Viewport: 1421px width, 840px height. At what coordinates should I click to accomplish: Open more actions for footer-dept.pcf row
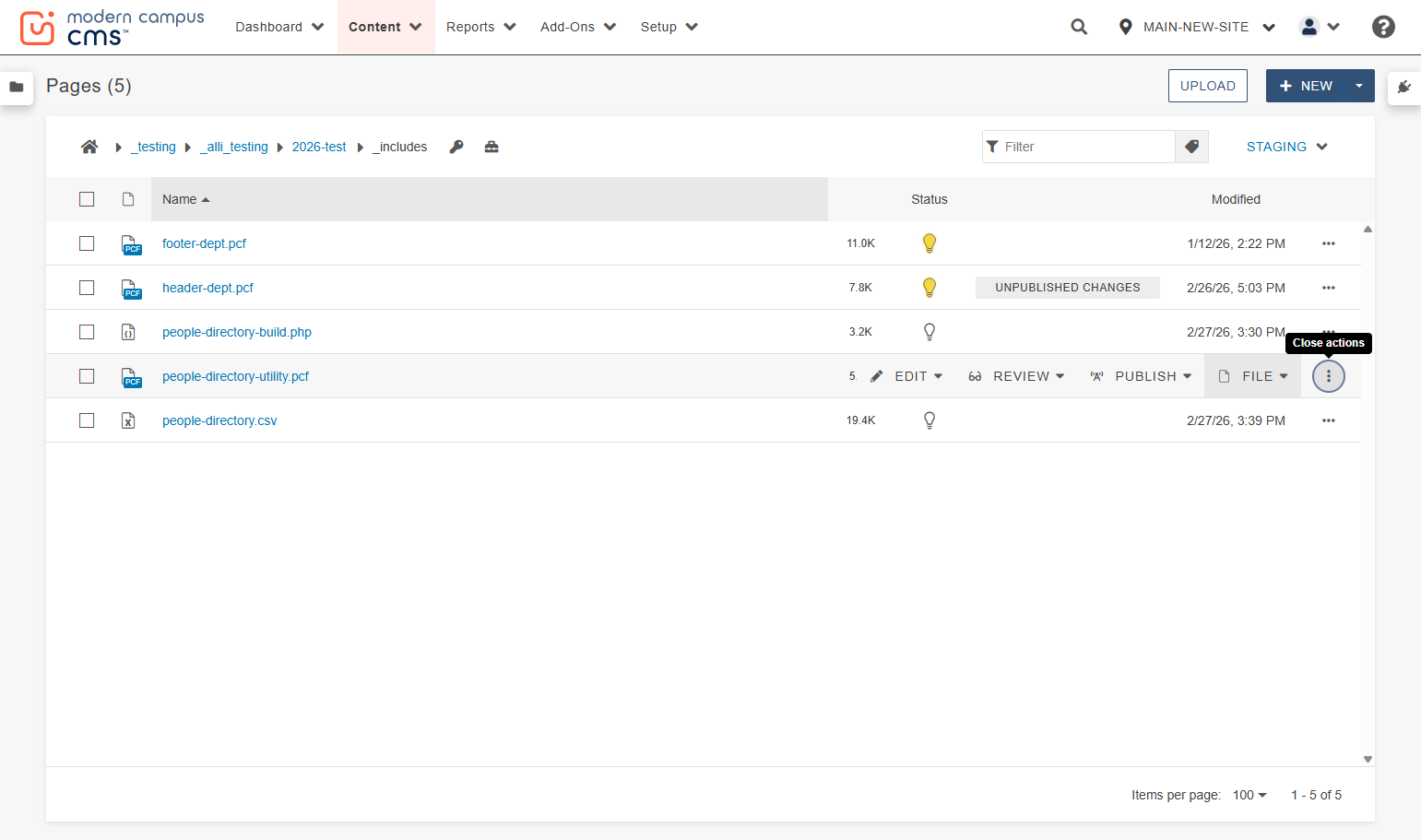tap(1329, 243)
